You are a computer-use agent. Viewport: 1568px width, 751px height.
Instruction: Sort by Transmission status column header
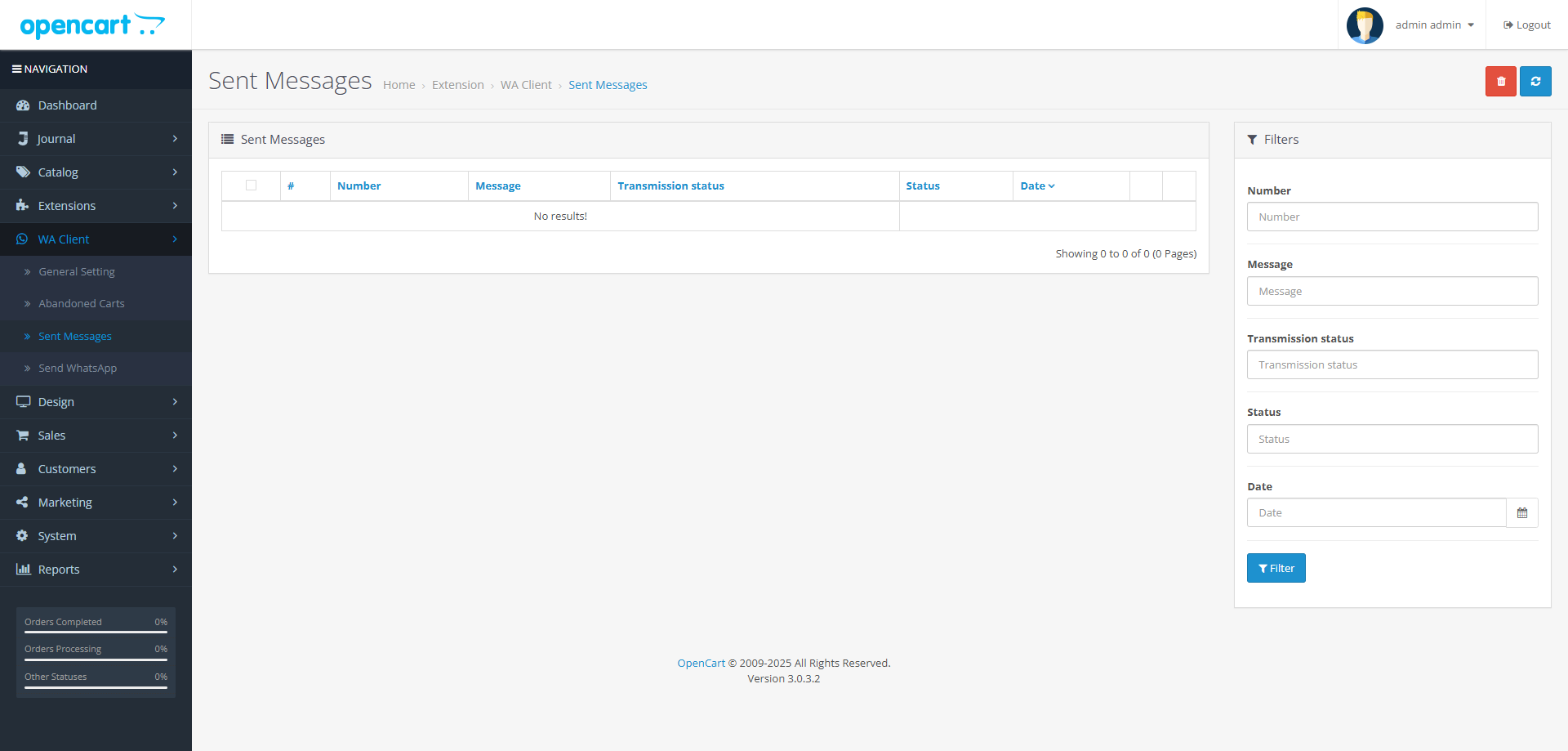[x=670, y=186]
